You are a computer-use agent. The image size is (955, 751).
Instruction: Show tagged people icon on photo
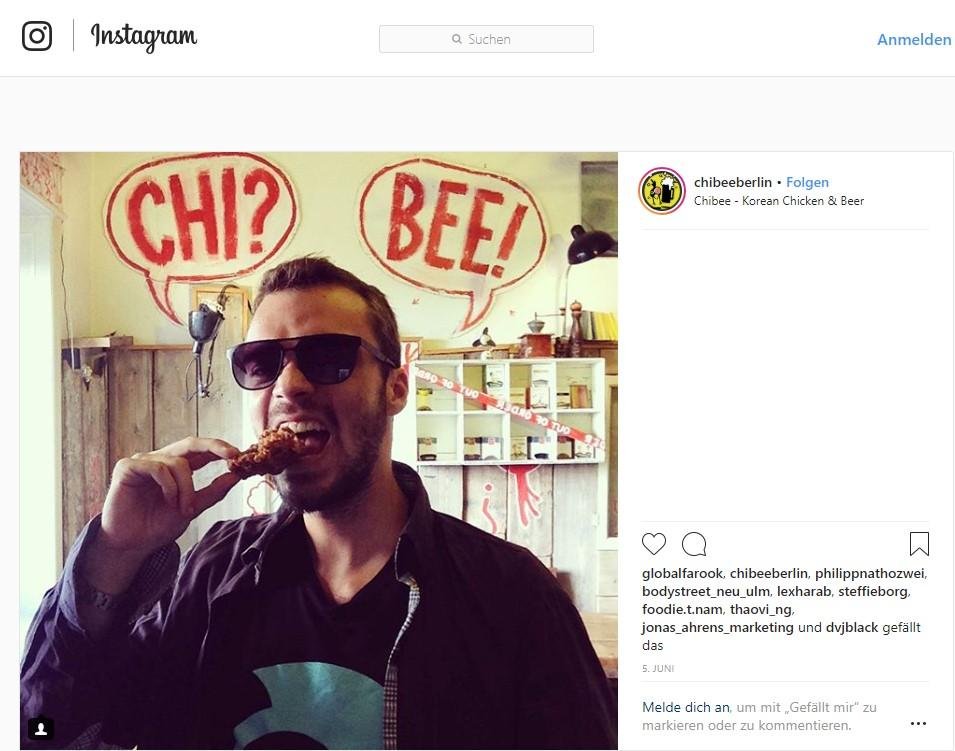click(41, 728)
